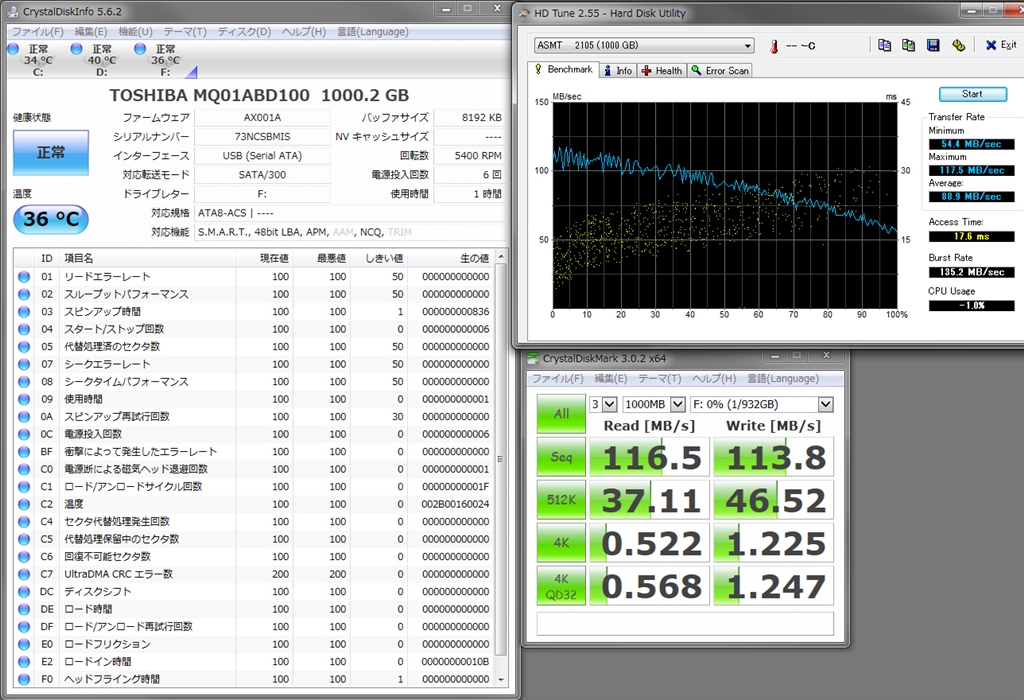Click the empty comment field below benchmark results
The width and height of the screenshot is (1024, 700).
coord(685,624)
